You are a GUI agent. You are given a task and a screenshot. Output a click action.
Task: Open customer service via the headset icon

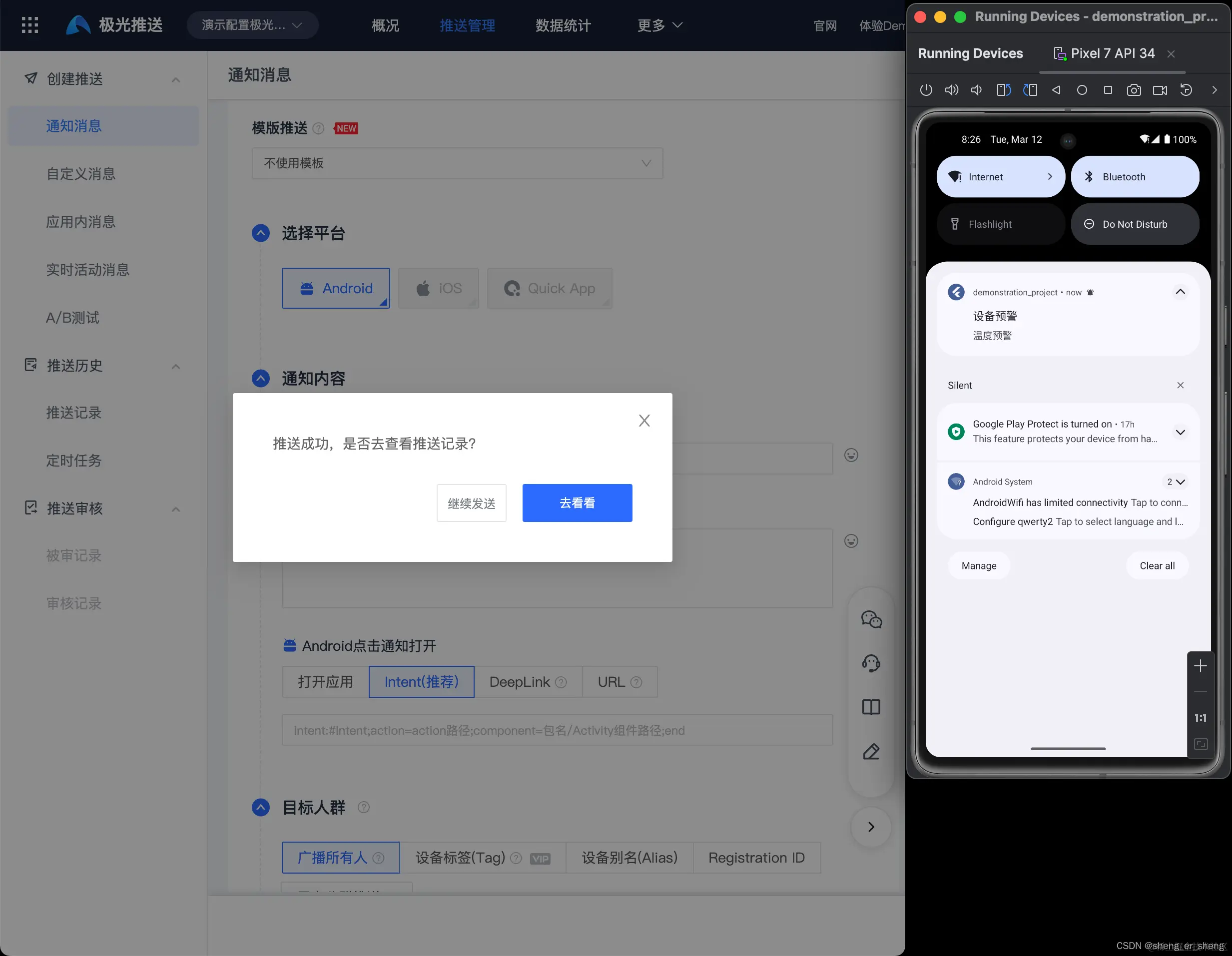coord(871,663)
